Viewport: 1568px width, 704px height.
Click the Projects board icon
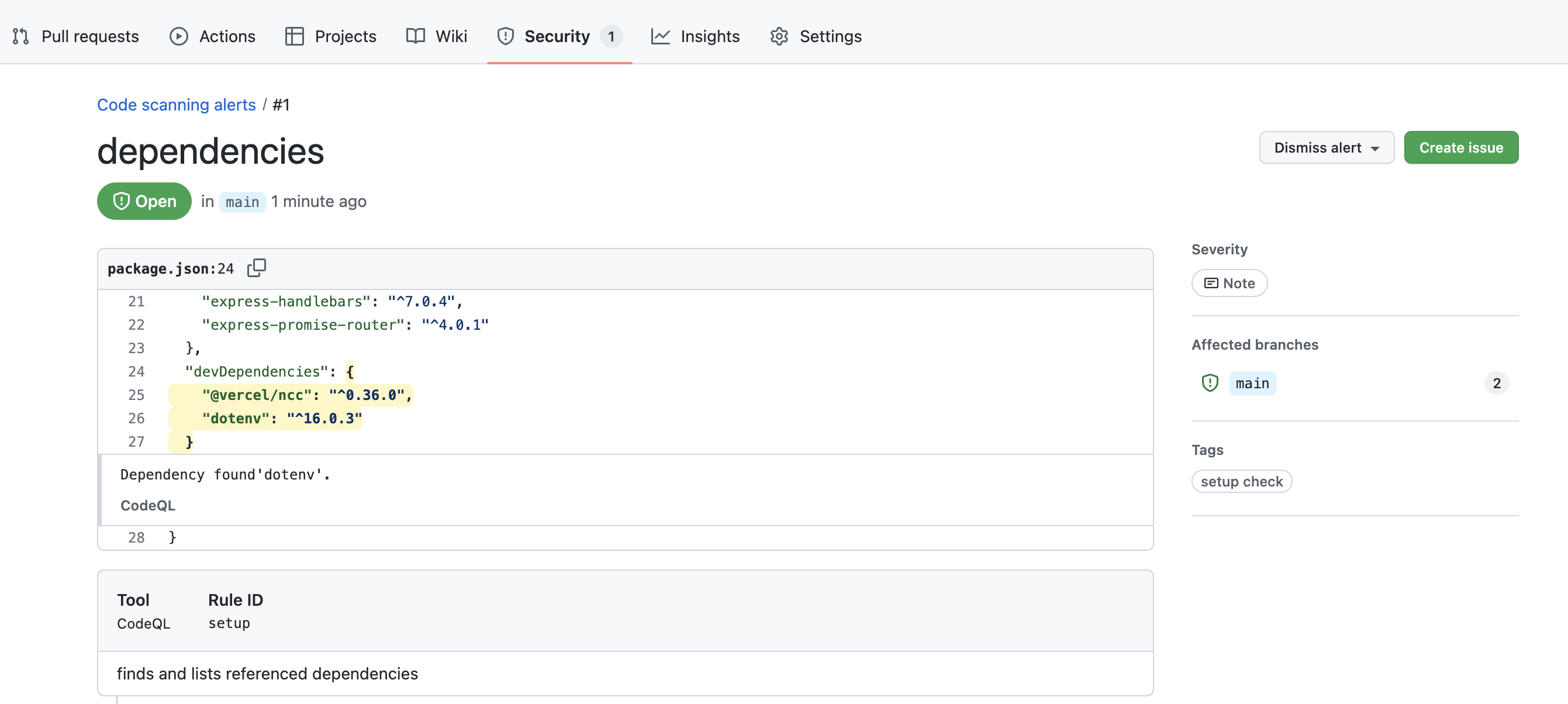[x=294, y=36]
